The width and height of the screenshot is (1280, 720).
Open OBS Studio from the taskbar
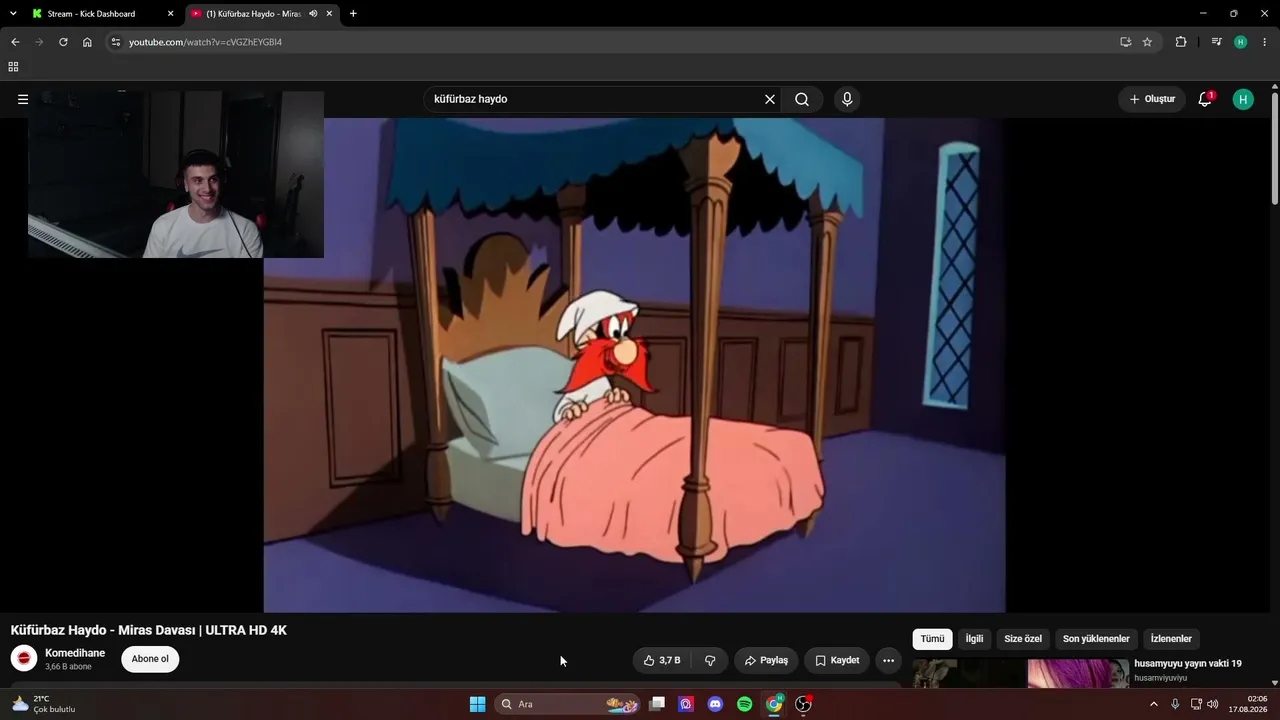[803, 704]
